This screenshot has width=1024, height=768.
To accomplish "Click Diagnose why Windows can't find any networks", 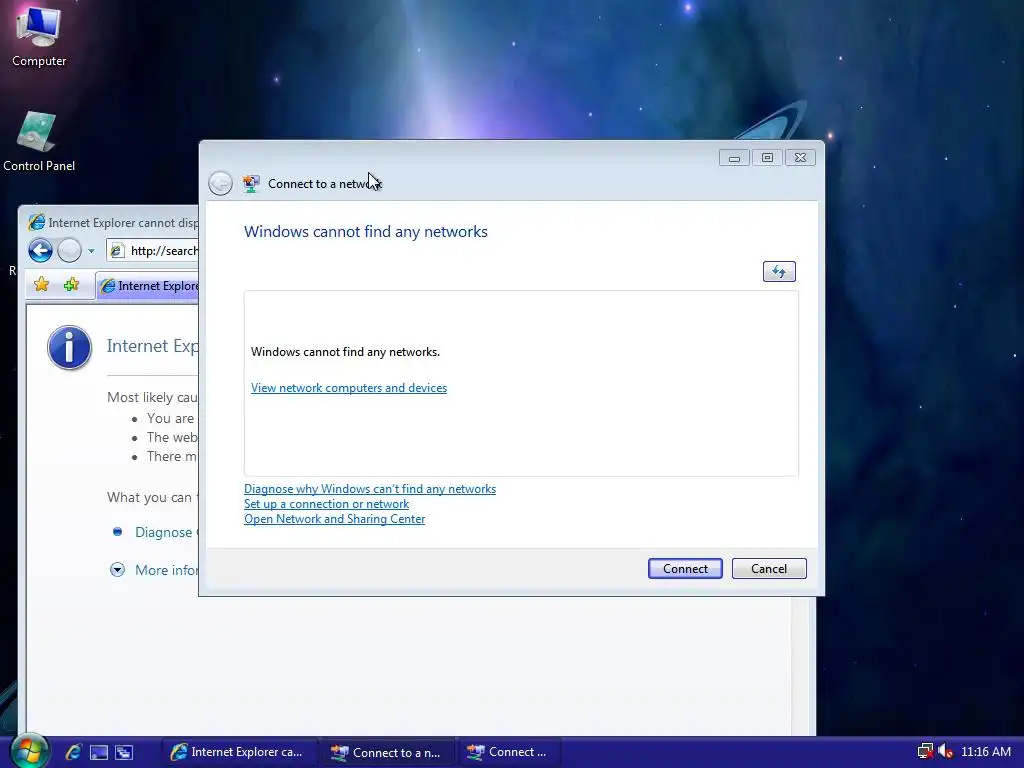I will [x=370, y=489].
